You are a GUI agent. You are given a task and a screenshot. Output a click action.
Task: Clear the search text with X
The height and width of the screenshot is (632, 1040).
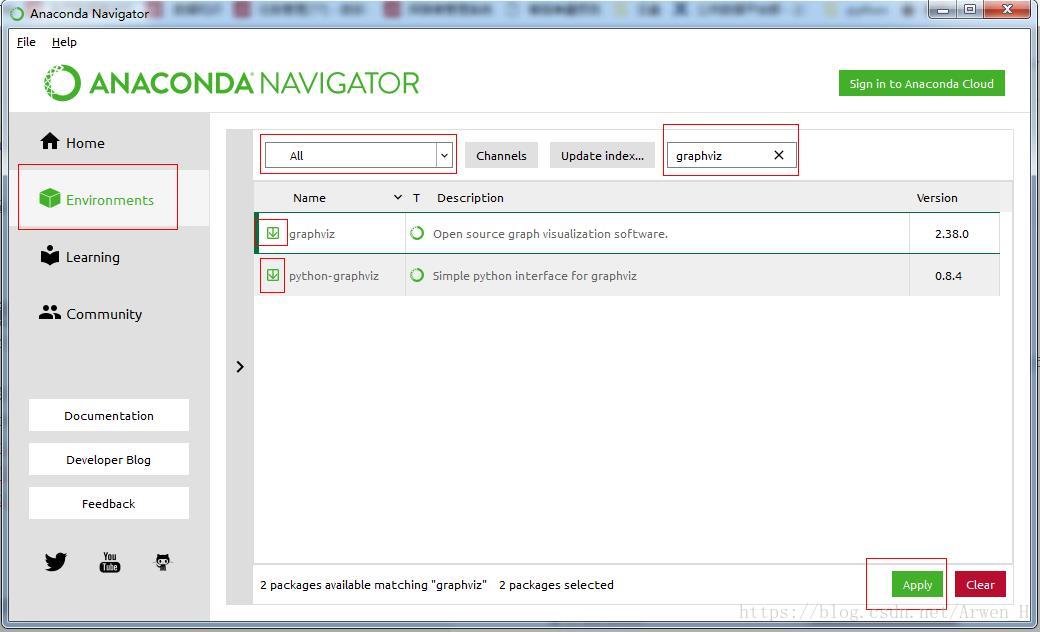[779, 155]
